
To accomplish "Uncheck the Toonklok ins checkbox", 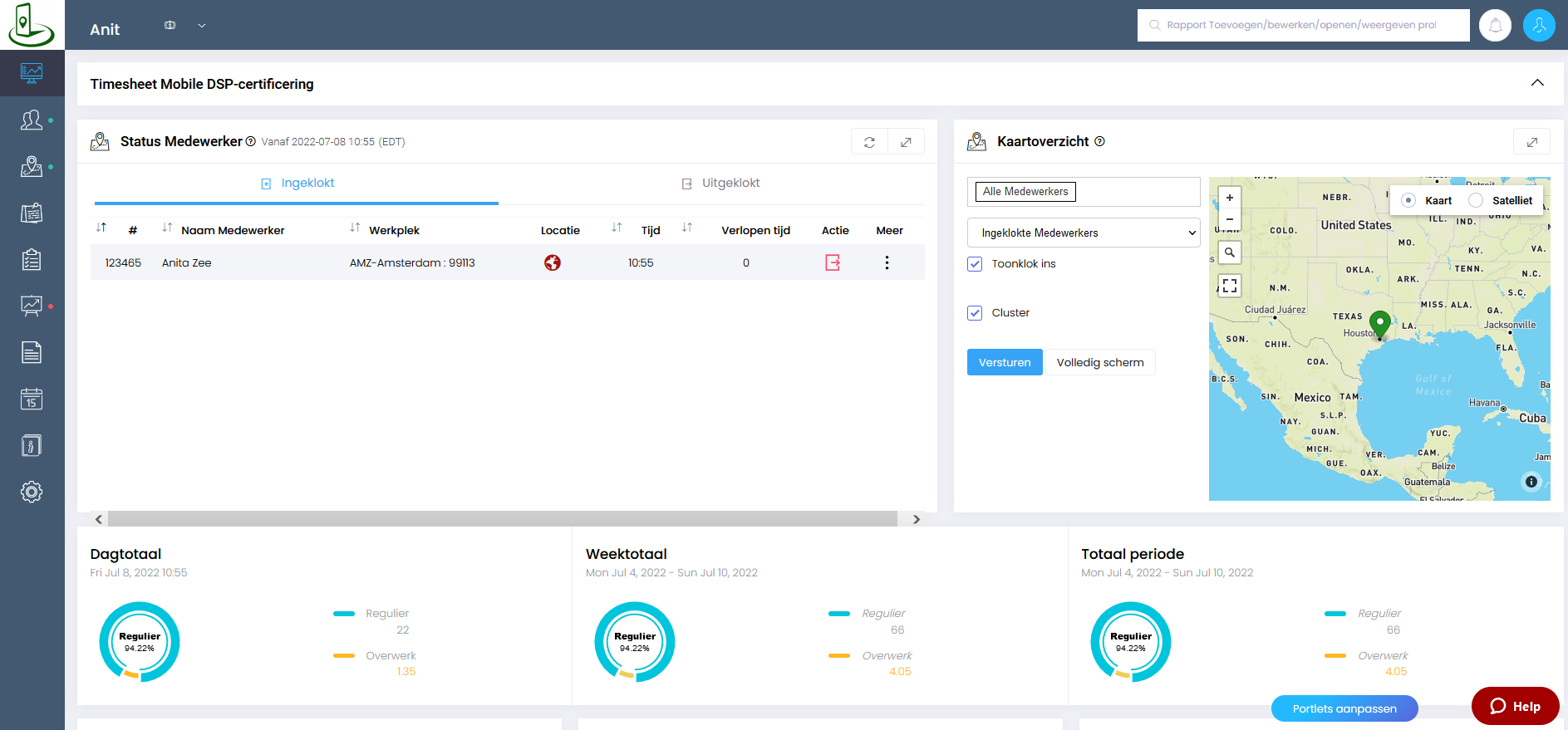I will pyautogui.click(x=975, y=264).
